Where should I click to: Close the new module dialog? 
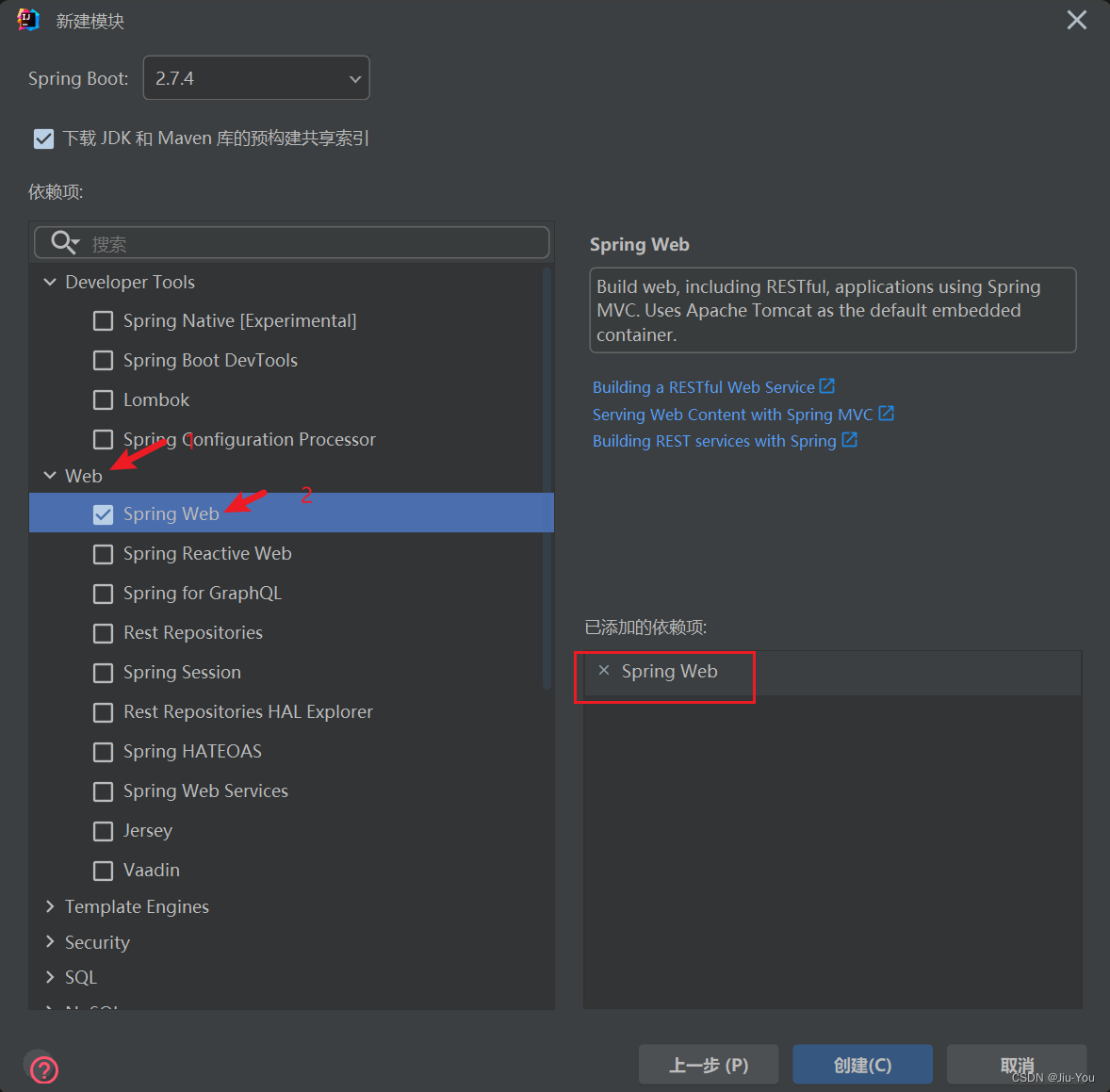[x=1077, y=20]
